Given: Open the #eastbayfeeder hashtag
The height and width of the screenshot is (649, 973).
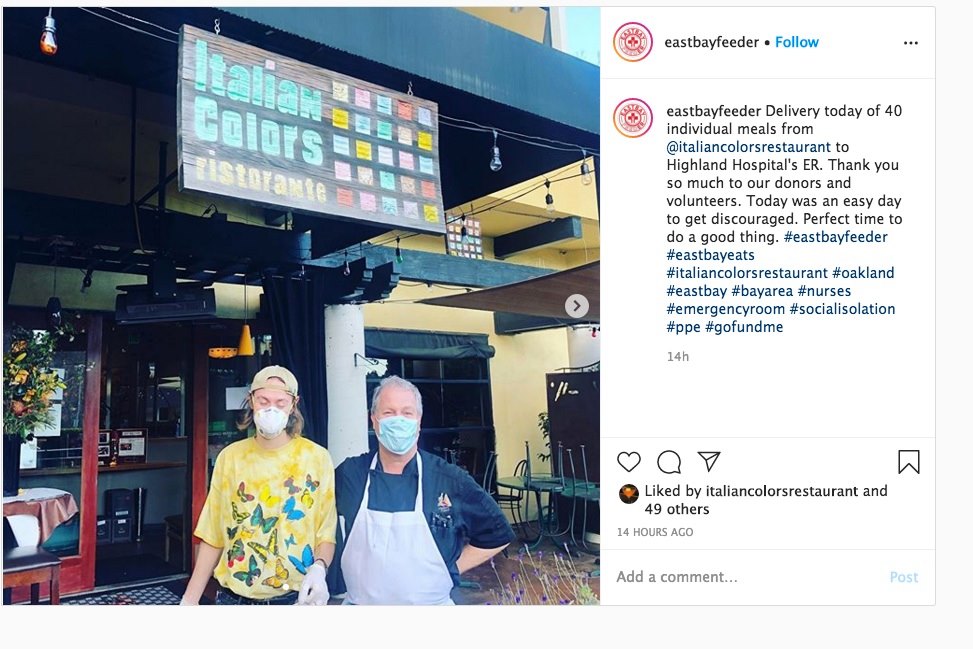Looking at the screenshot, I should point(836,237).
